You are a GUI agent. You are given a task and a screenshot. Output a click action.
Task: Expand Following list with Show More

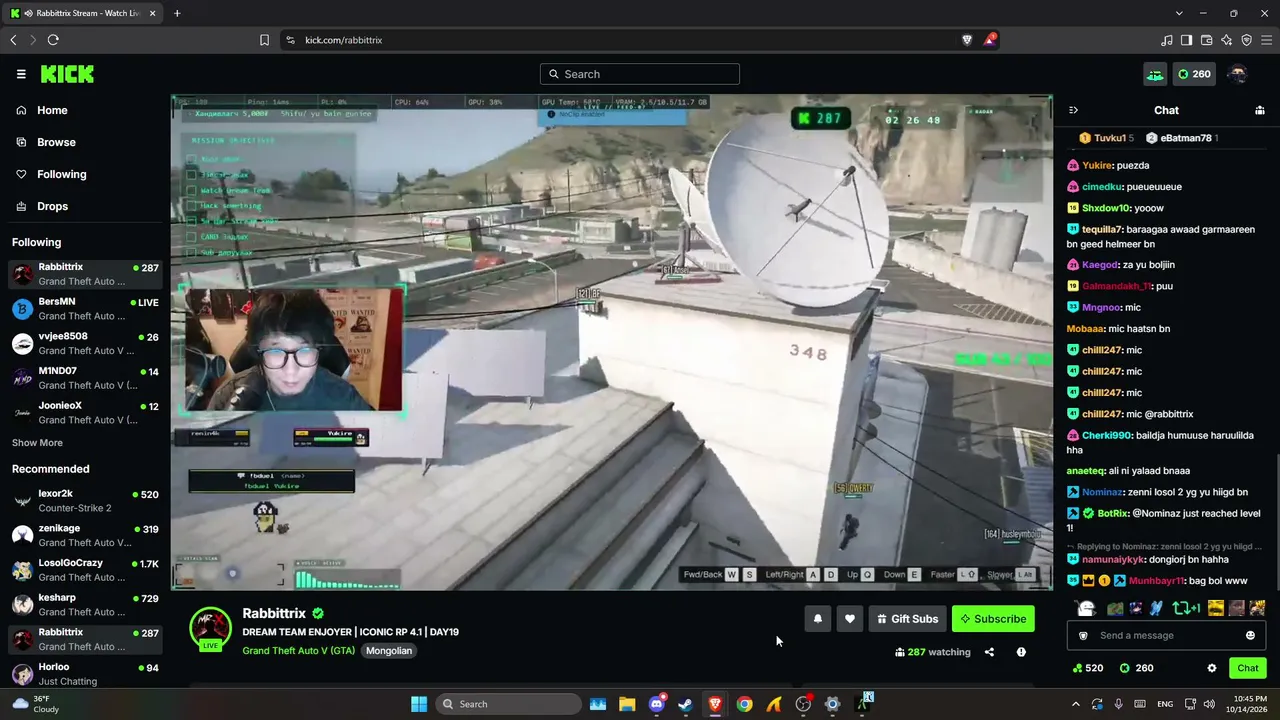pyautogui.click(x=37, y=443)
